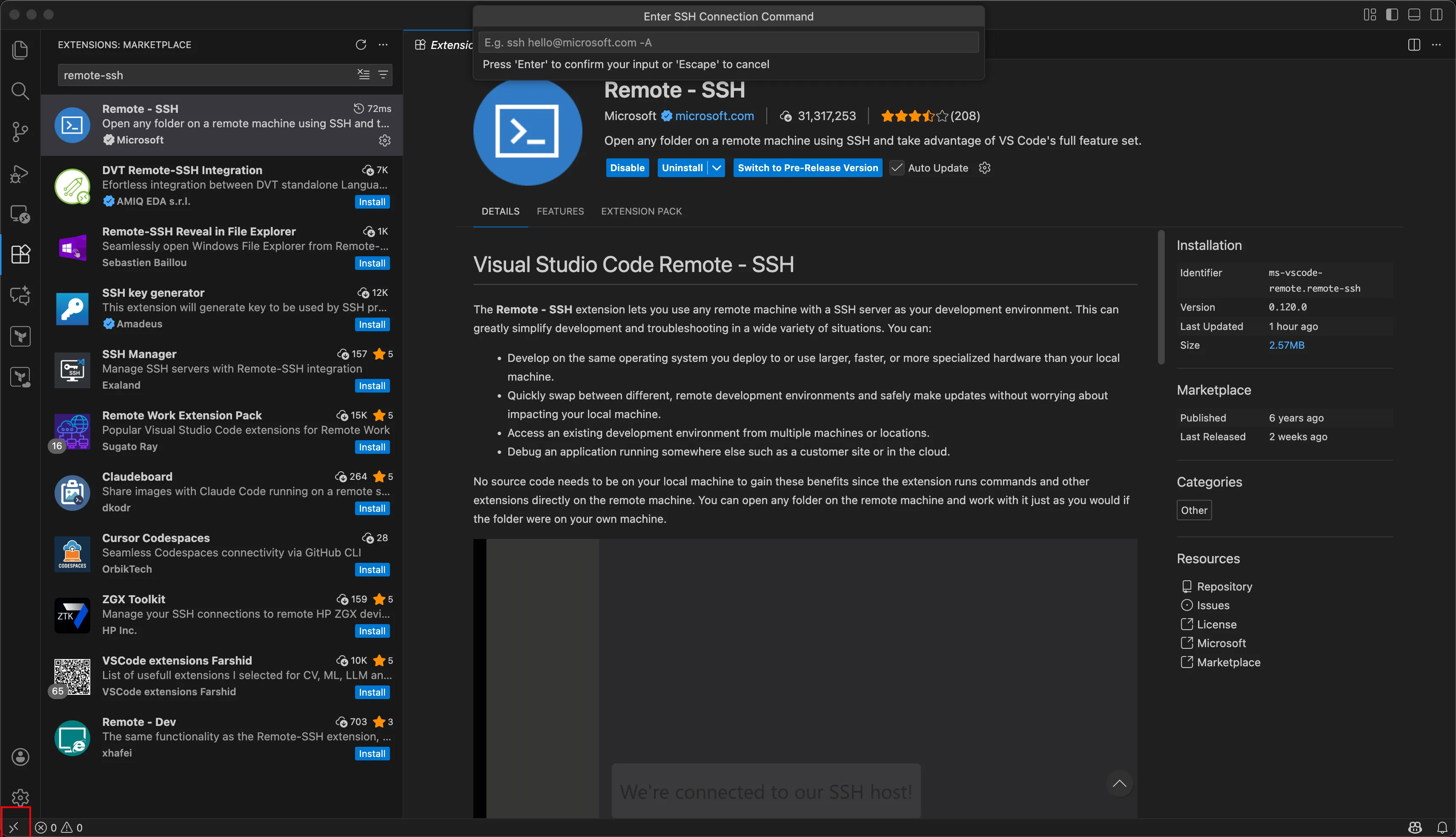Split the editor to the right
1456x837 pixels.
click(1415, 45)
